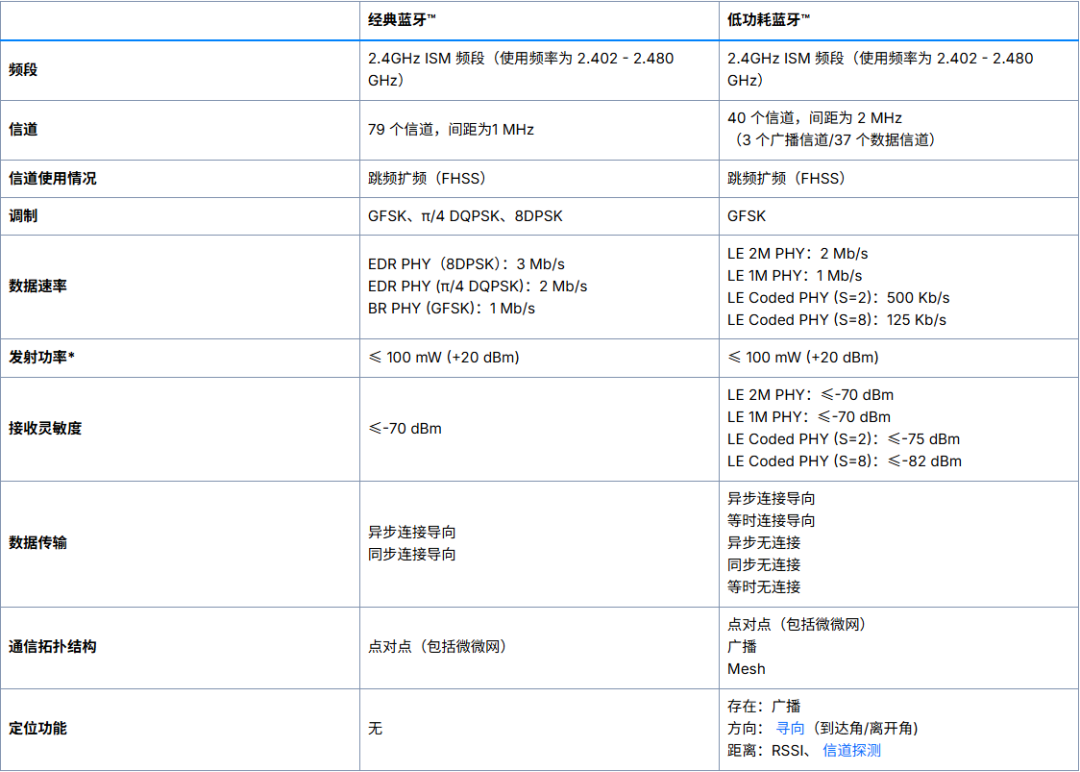Screen dimensions: 1080x772
Task: Click LE Coded PHY (S=8): ≤-82 dBm
Action: click(x=844, y=461)
